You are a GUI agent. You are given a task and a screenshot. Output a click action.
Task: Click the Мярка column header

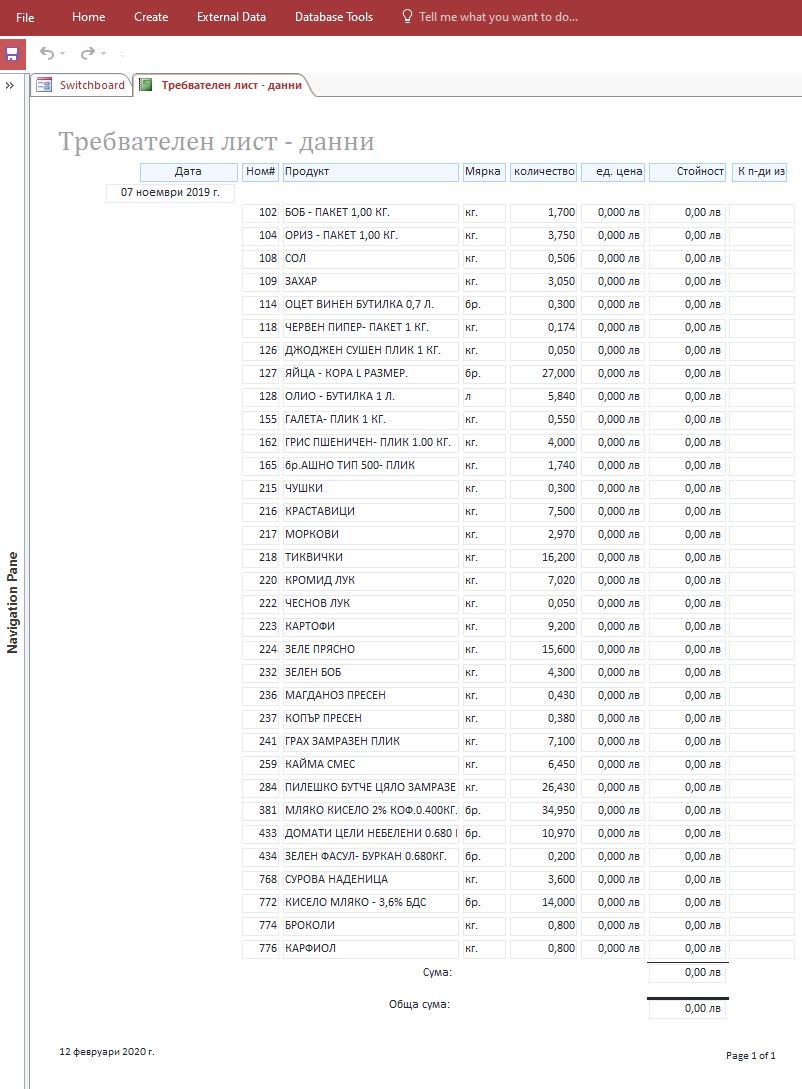[484, 172]
